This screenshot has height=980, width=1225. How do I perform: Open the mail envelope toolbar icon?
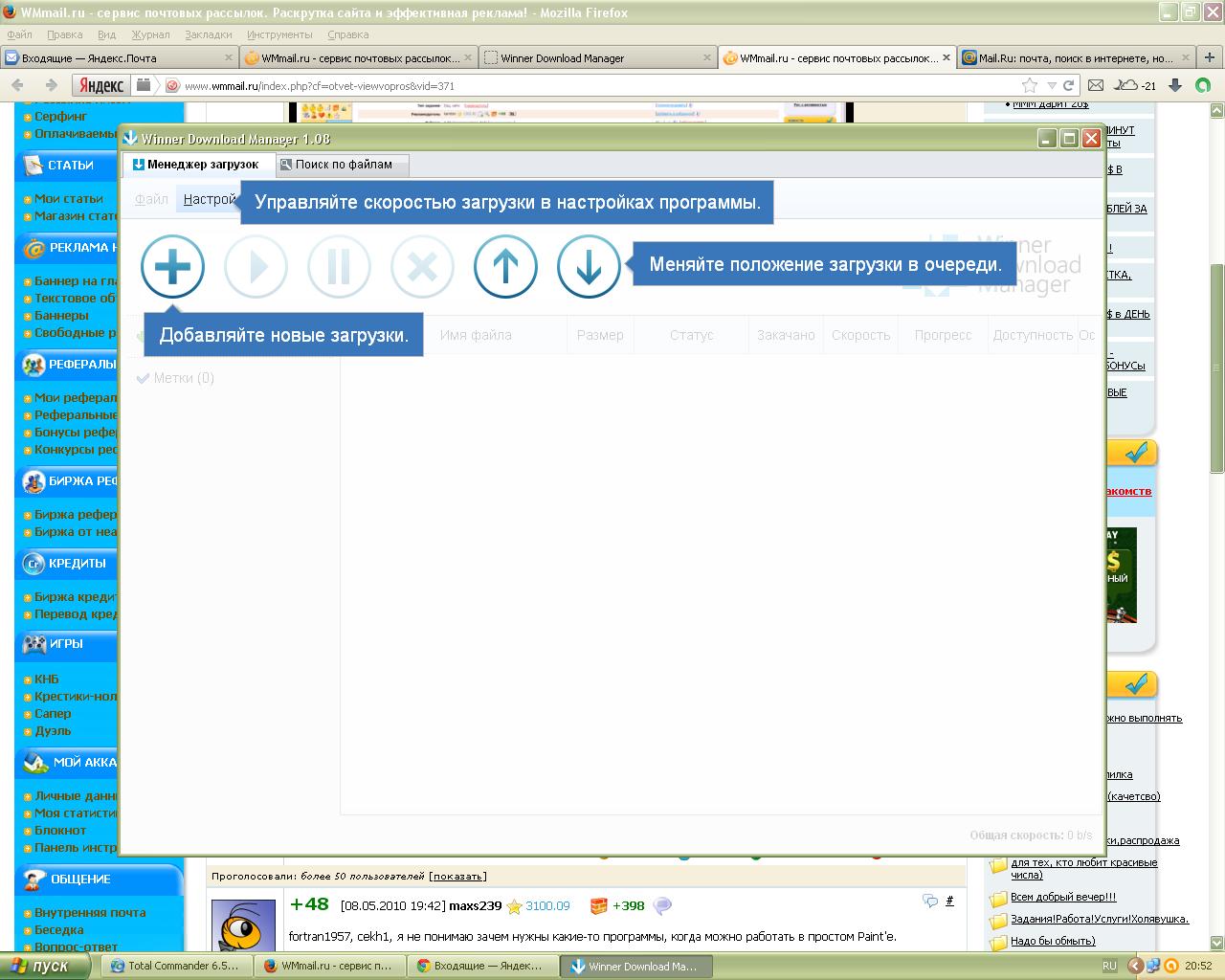1096,85
